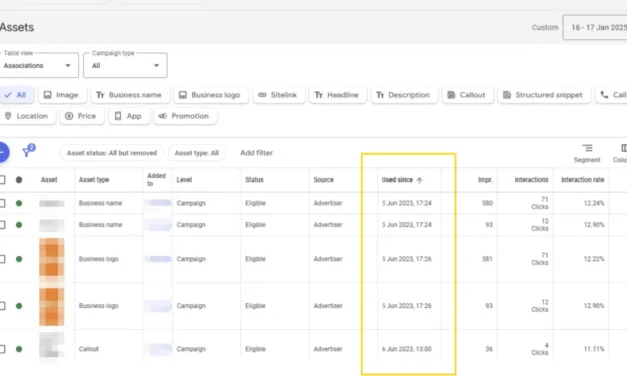Screen dimensions: 627x376
Task: Sort by the Level column header
Action: tap(184, 180)
